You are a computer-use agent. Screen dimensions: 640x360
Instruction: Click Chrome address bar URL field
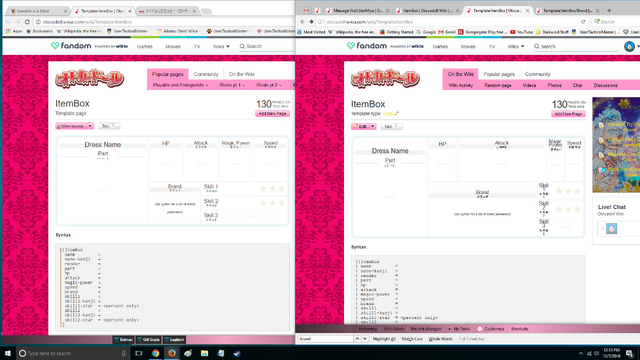coord(163,22)
